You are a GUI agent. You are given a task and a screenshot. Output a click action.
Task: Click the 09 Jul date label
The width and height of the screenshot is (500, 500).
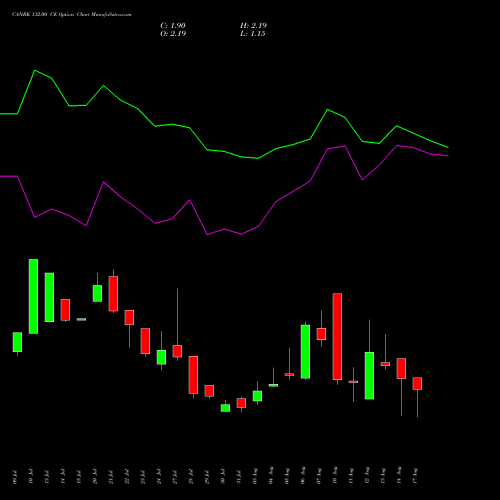pyautogui.click(x=15, y=477)
